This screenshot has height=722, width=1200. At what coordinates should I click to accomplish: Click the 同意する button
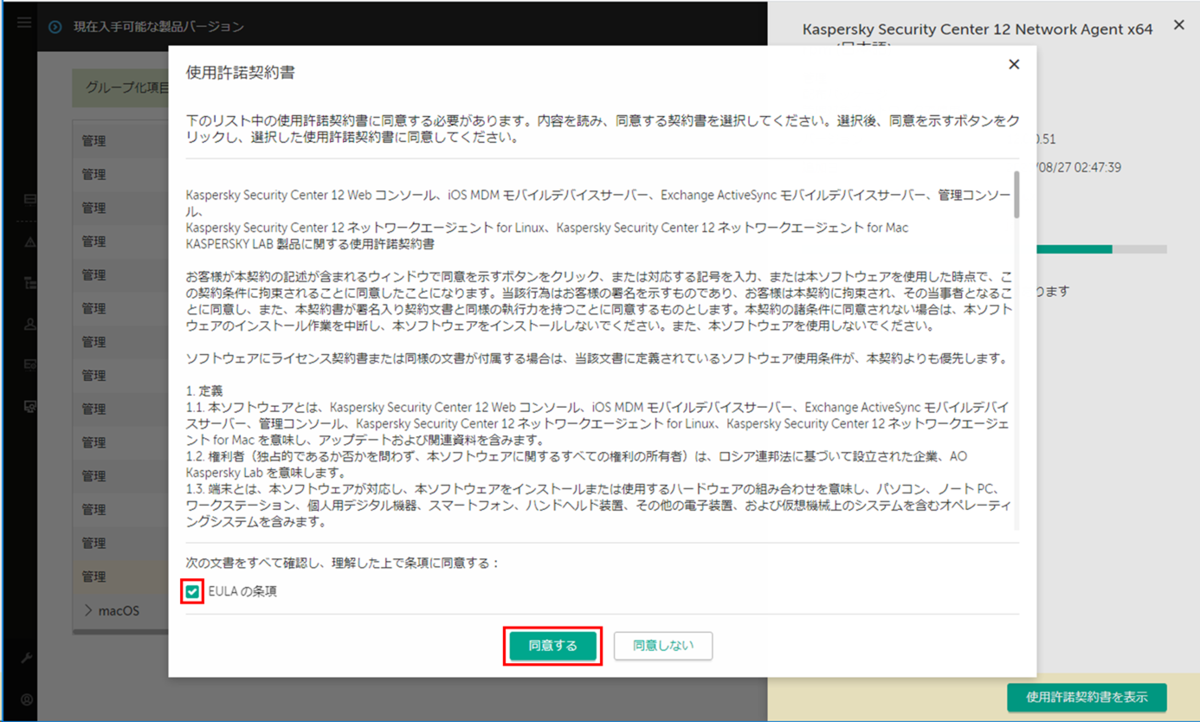click(x=553, y=646)
